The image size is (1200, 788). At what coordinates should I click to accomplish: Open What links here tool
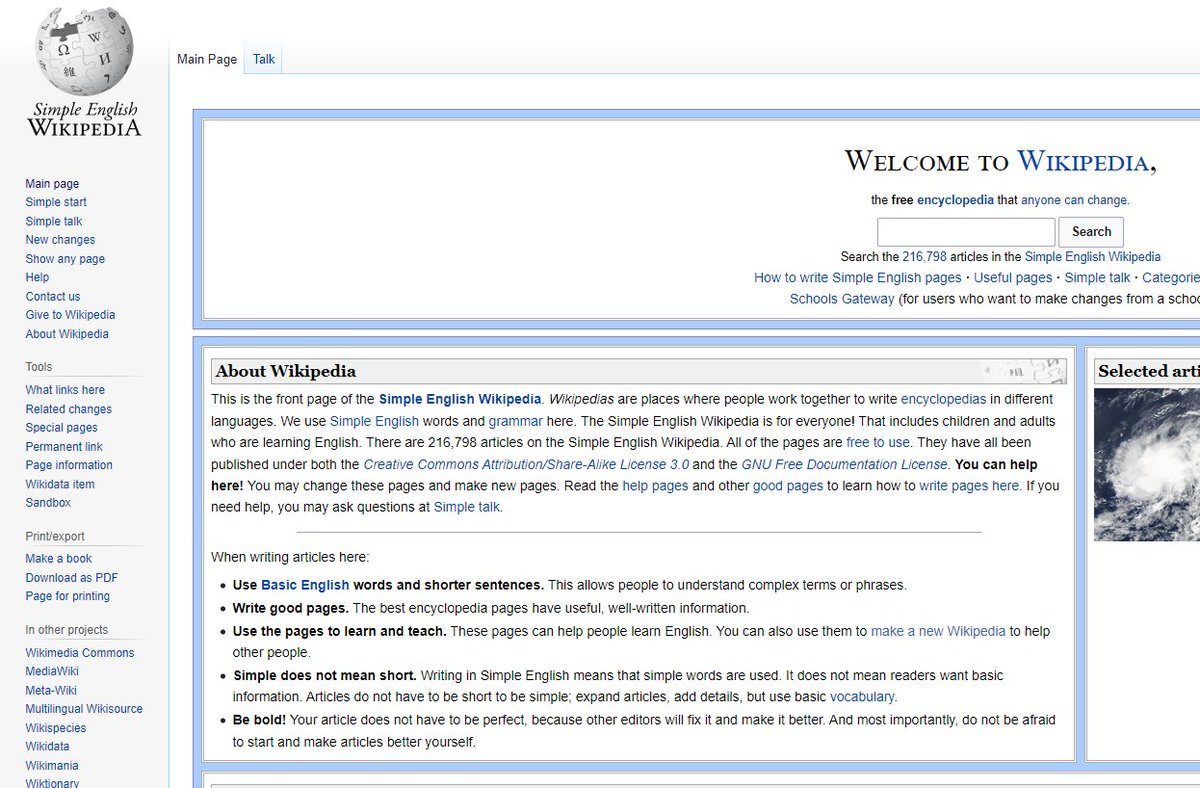(65, 390)
